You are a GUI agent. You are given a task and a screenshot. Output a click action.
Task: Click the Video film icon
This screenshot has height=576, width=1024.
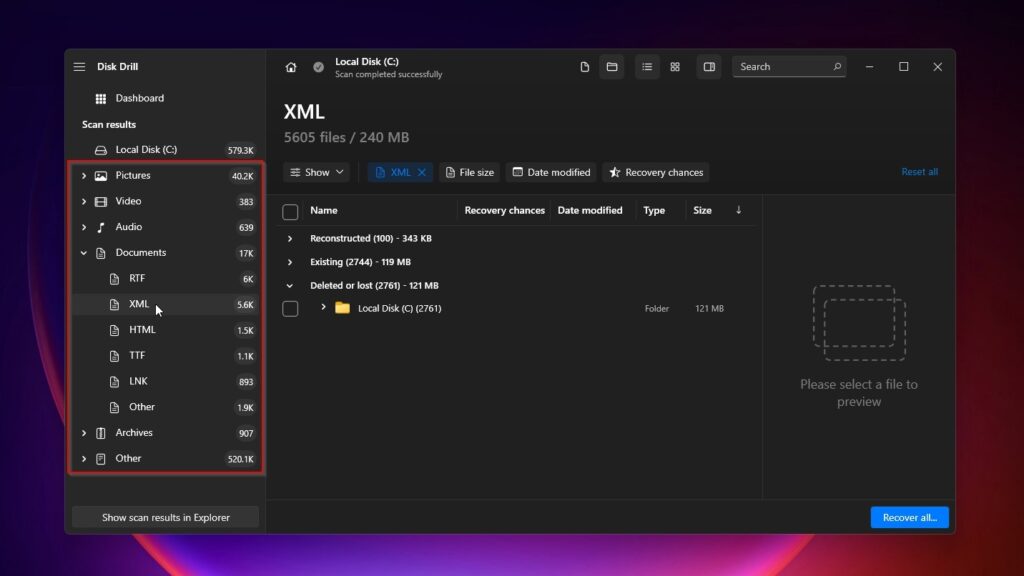point(101,202)
